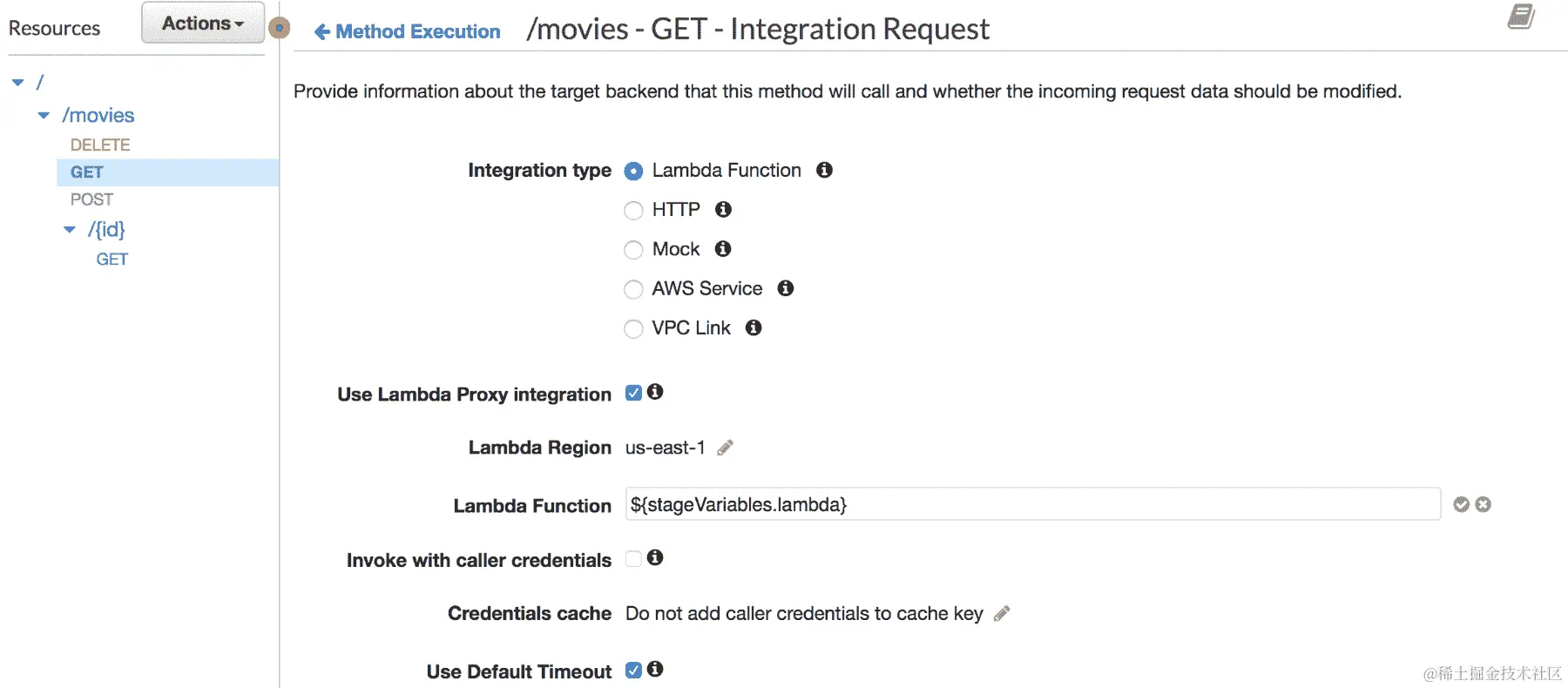1568x688 pixels.
Task: Click the info icon next to AWS Service
Action: pos(786,288)
